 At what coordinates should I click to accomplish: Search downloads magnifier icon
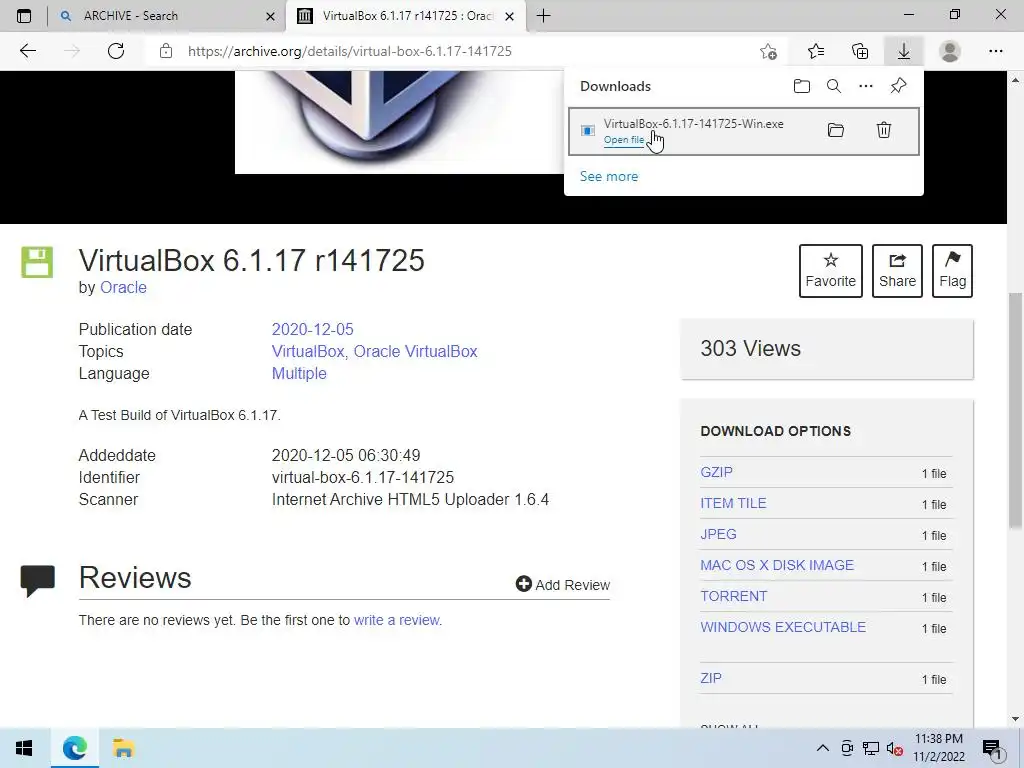tap(834, 86)
